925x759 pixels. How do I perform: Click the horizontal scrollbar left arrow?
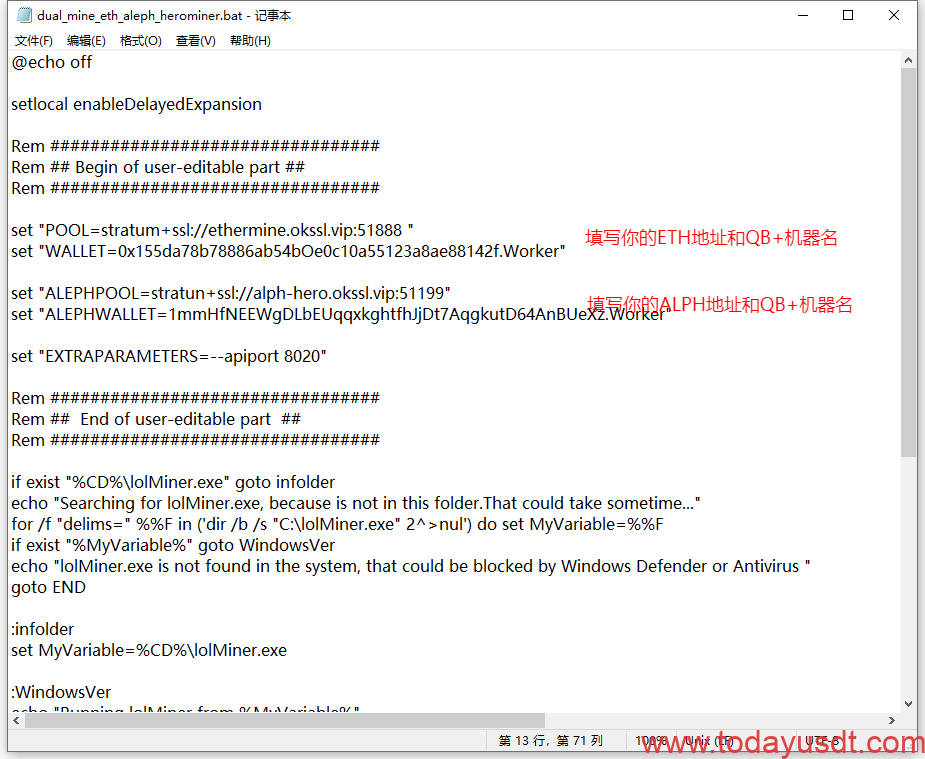(x=16, y=721)
